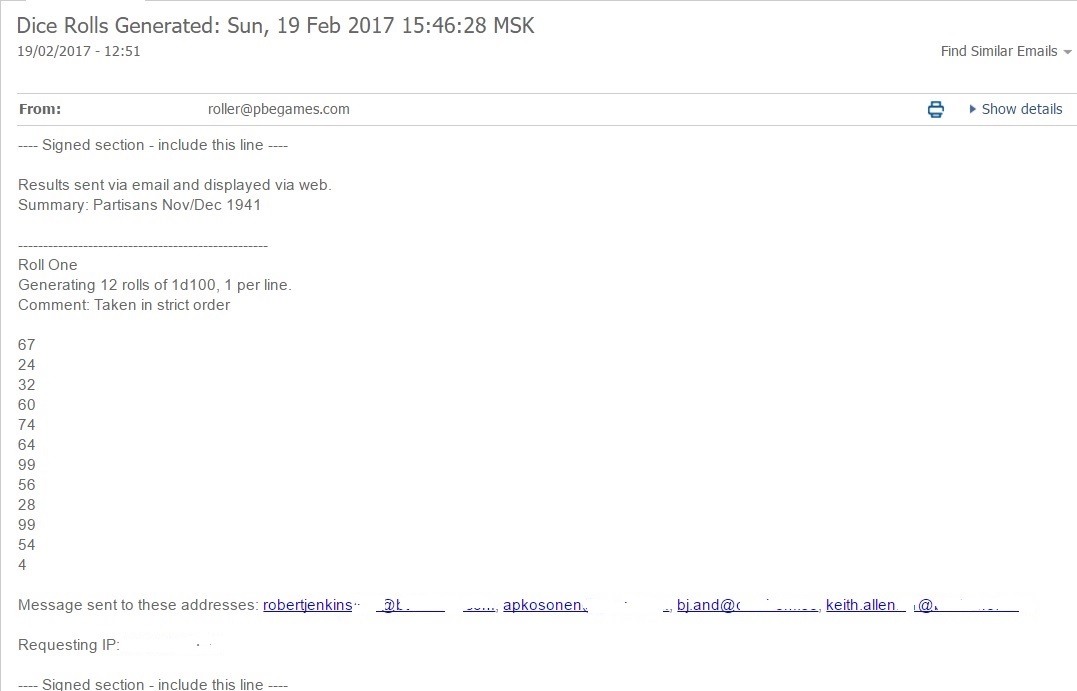Open the Find Similar Emails dropdown
Image resolution: width=1077 pixels, height=691 pixels.
(1006, 52)
